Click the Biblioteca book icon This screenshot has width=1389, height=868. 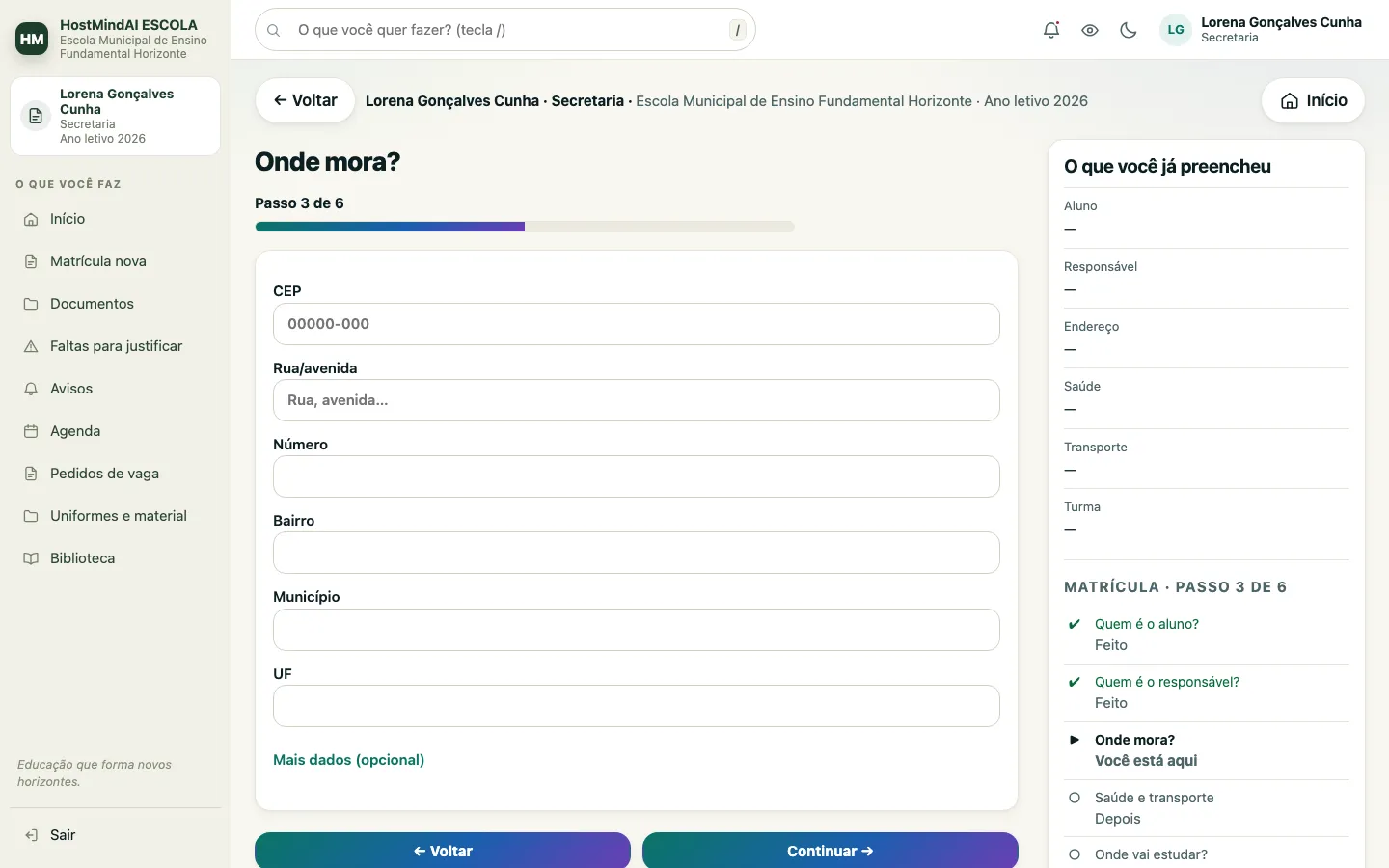coord(31,558)
